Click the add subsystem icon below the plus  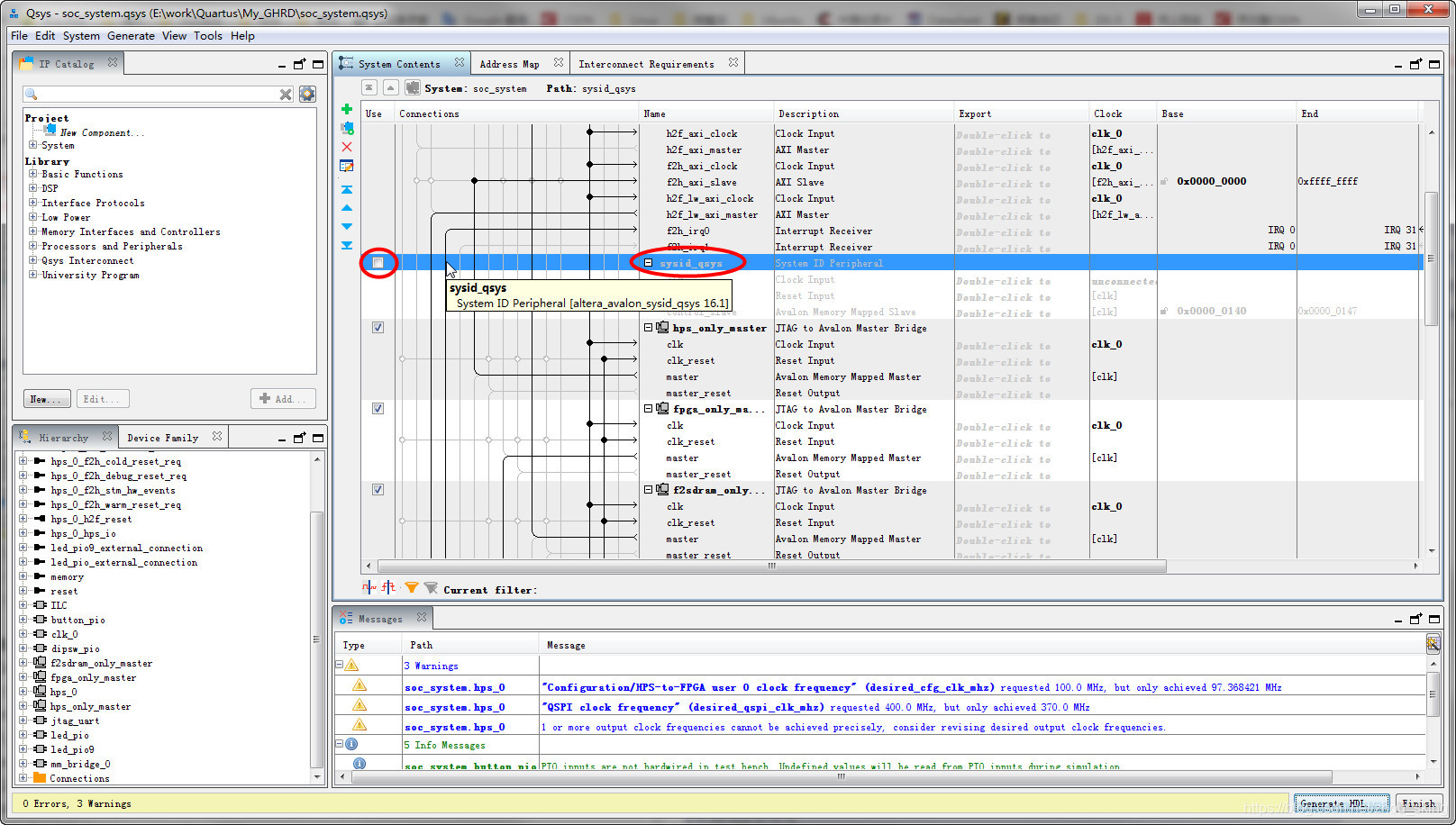coord(347,128)
